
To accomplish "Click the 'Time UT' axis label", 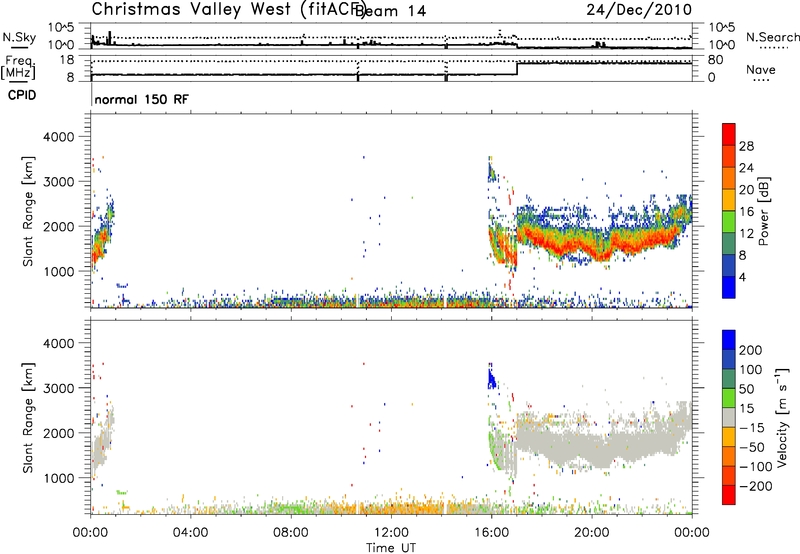I will [391, 548].
